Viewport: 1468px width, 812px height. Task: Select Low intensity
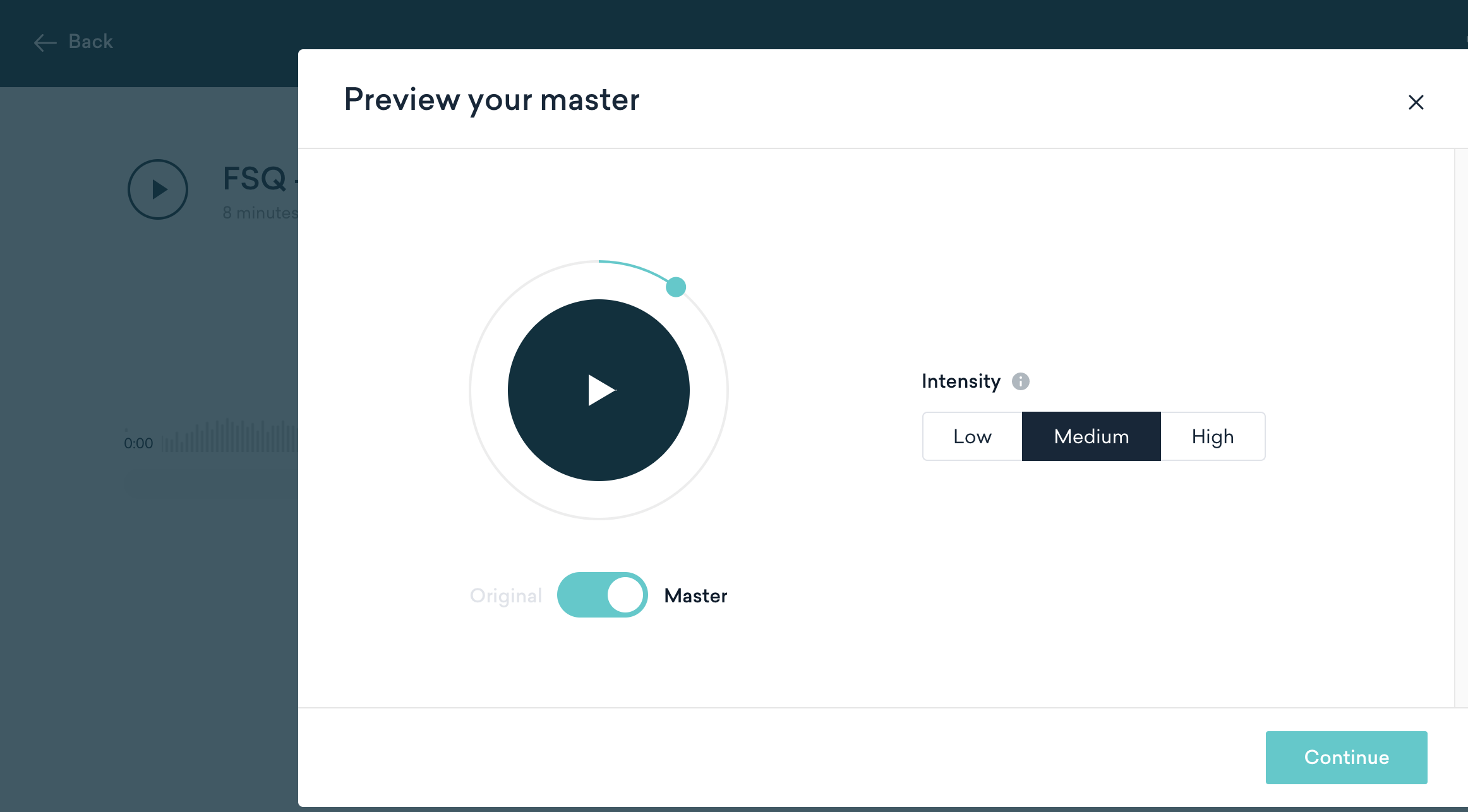coord(972,436)
